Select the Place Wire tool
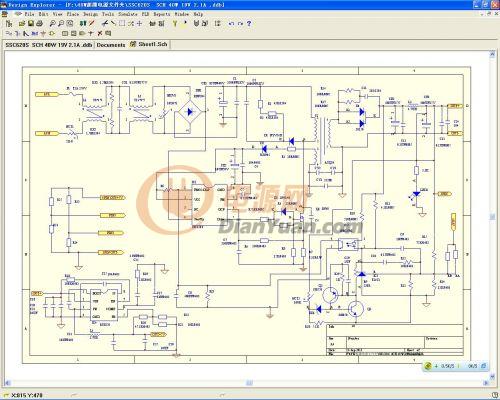The height and width of the screenshot is (400, 500). coord(9,33)
